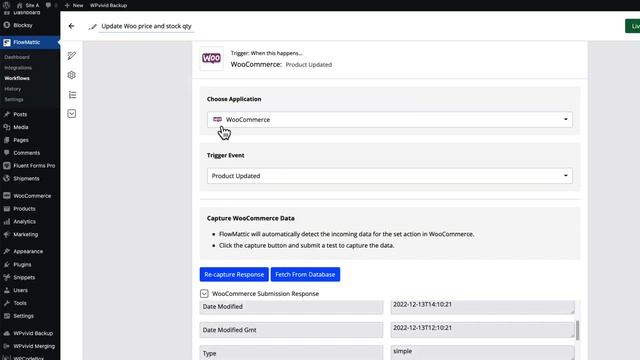Open FlowMattic Workflows submenu

(x=17, y=78)
